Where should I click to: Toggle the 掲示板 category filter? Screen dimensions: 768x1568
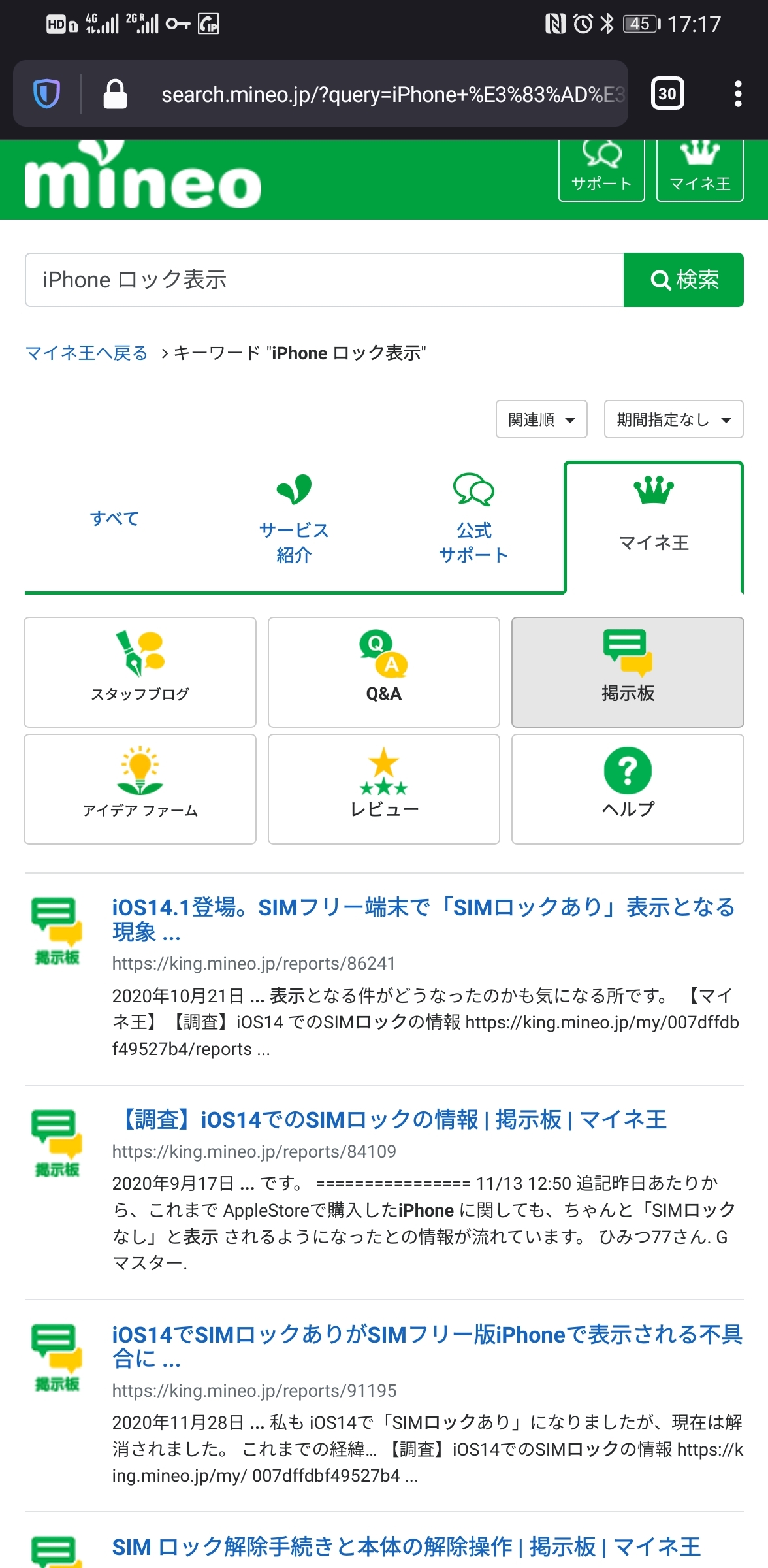click(628, 672)
